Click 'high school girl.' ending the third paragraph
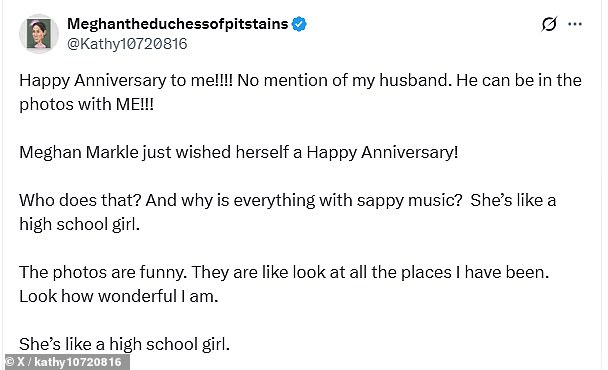 (79, 225)
